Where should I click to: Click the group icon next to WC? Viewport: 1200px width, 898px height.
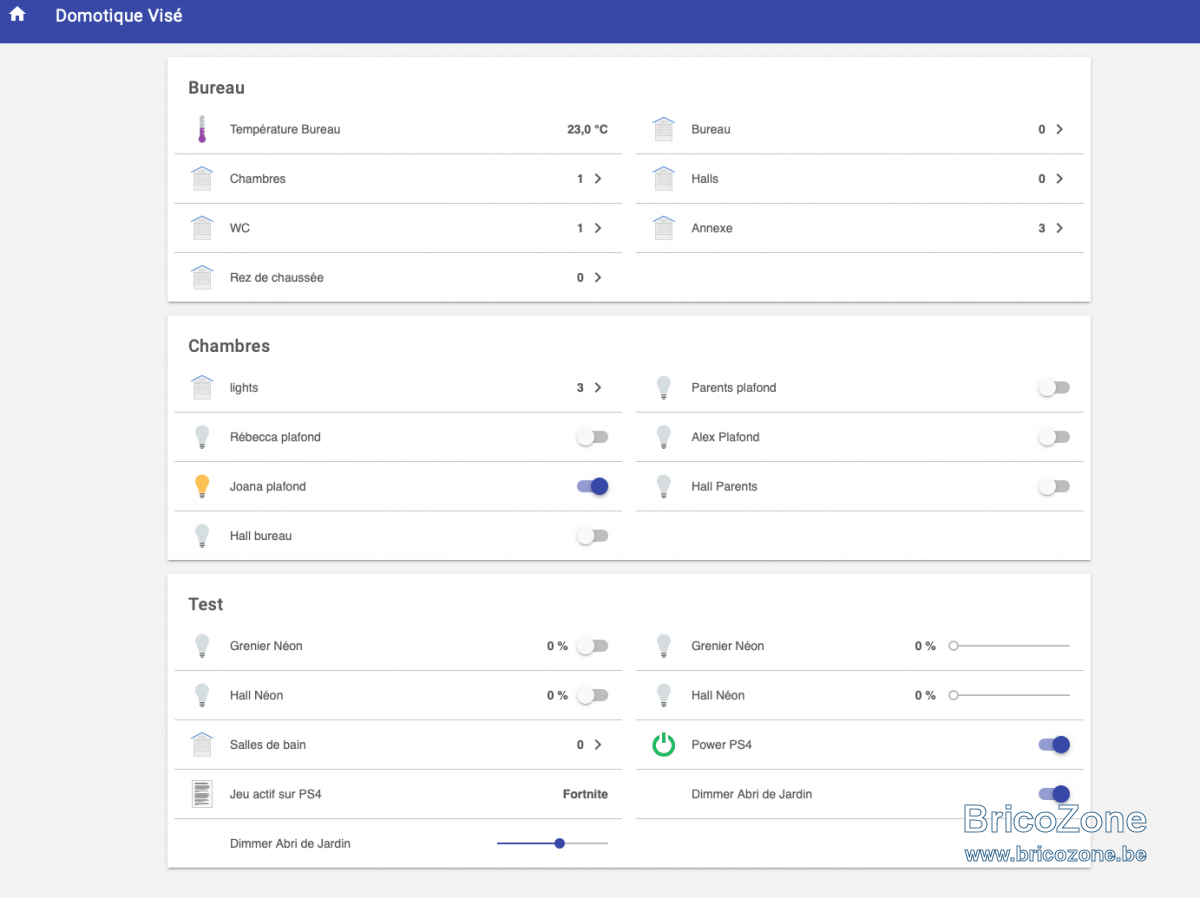coord(202,228)
